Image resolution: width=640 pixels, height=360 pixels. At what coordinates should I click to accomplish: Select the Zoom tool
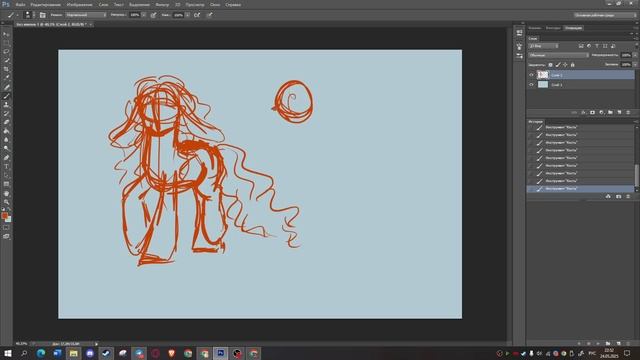pos(6,202)
